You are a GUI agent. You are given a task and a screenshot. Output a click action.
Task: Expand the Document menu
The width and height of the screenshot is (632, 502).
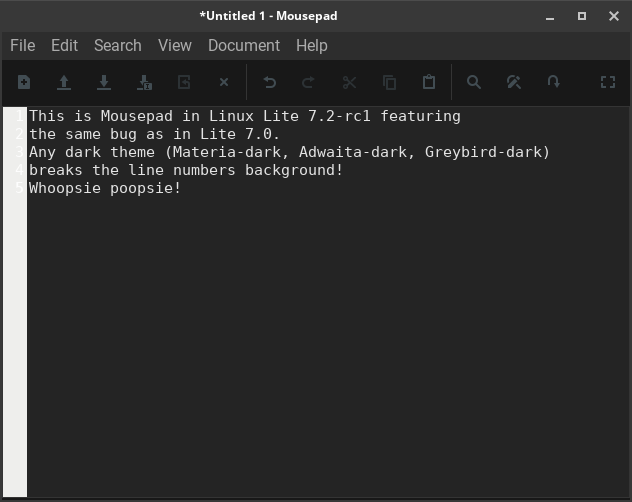coord(243,45)
